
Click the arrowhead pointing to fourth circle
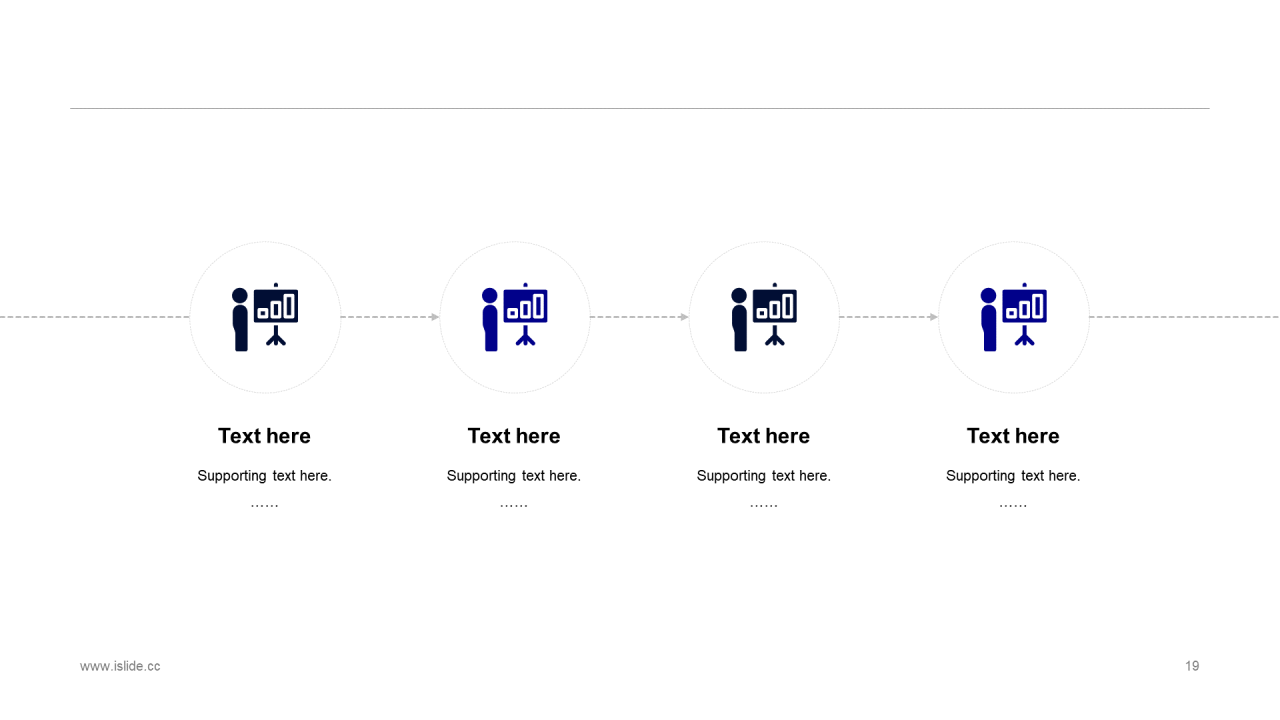click(x=934, y=317)
